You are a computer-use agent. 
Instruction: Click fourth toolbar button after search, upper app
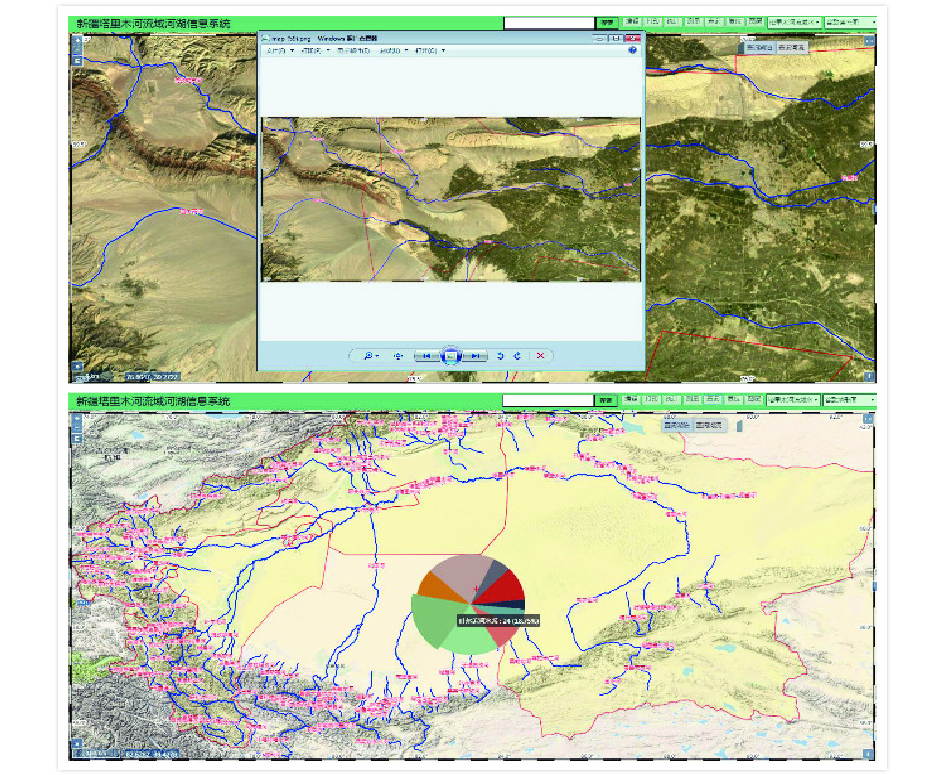[693, 22]
